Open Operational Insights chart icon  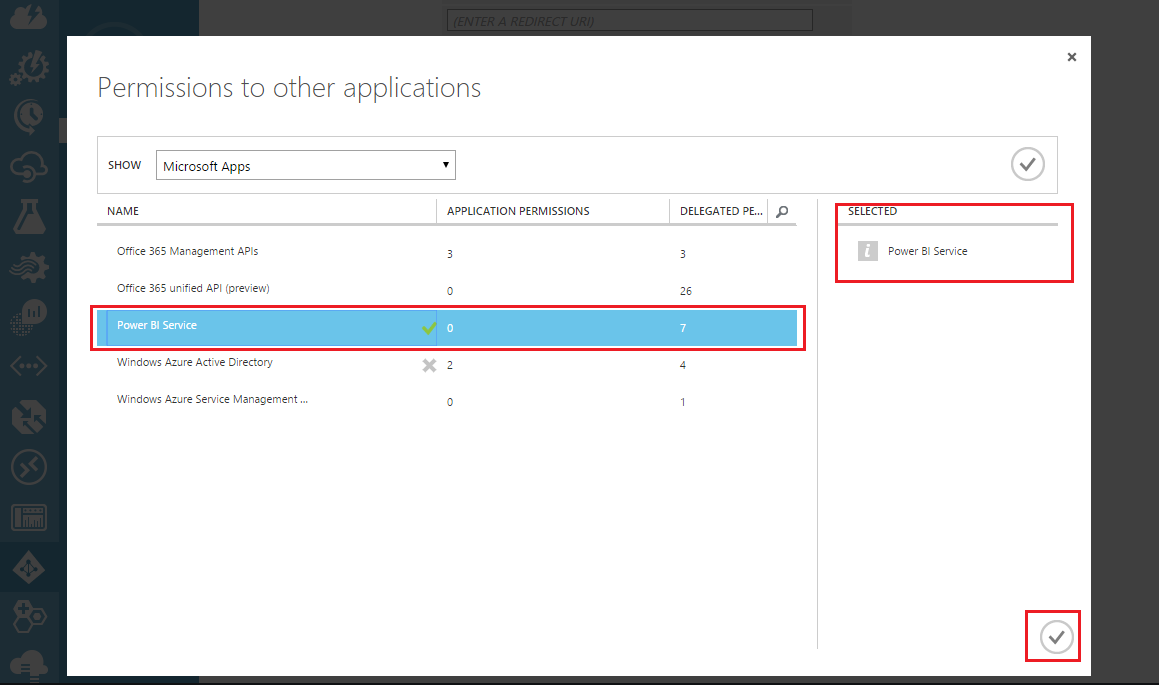point(29,316)
